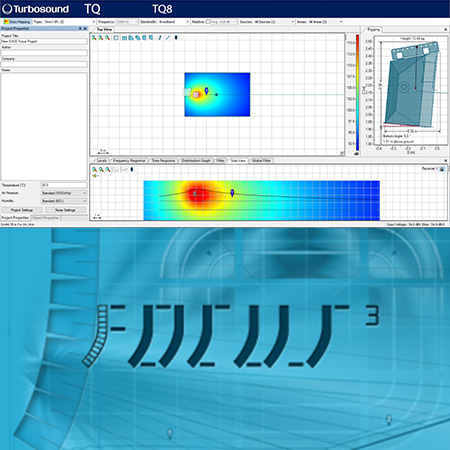Click the Project Title input field

[44, 41]
